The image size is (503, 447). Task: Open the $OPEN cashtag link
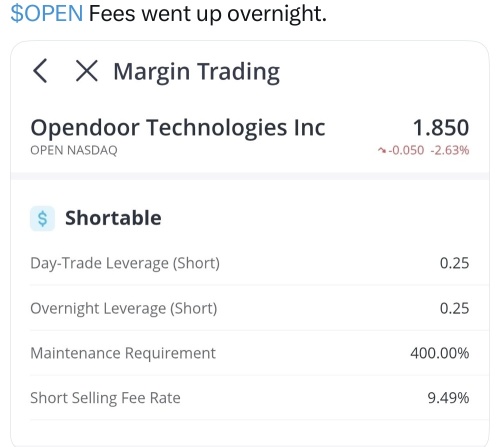47,14
